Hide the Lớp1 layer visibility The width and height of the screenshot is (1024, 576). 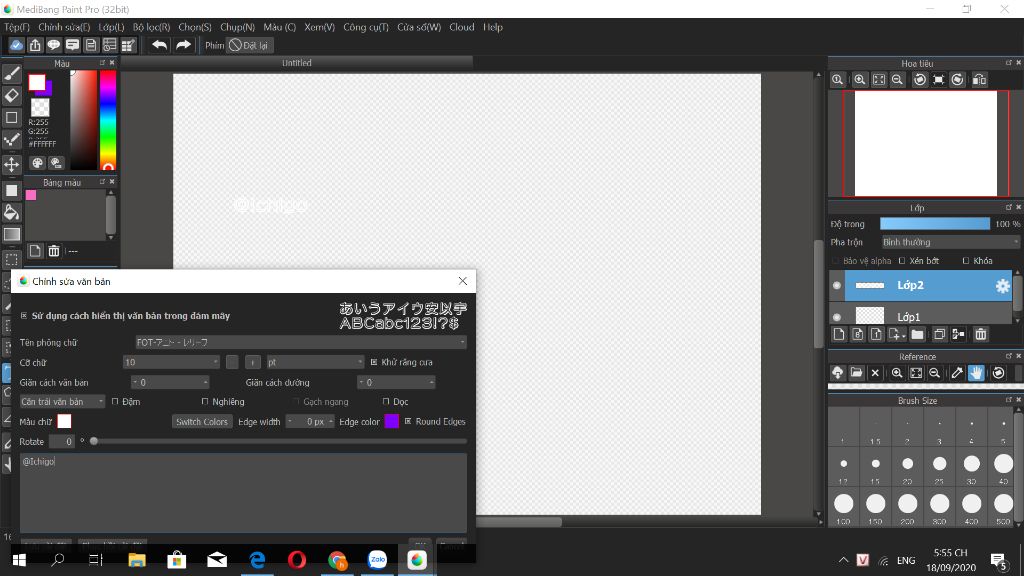tap(837, 317)
